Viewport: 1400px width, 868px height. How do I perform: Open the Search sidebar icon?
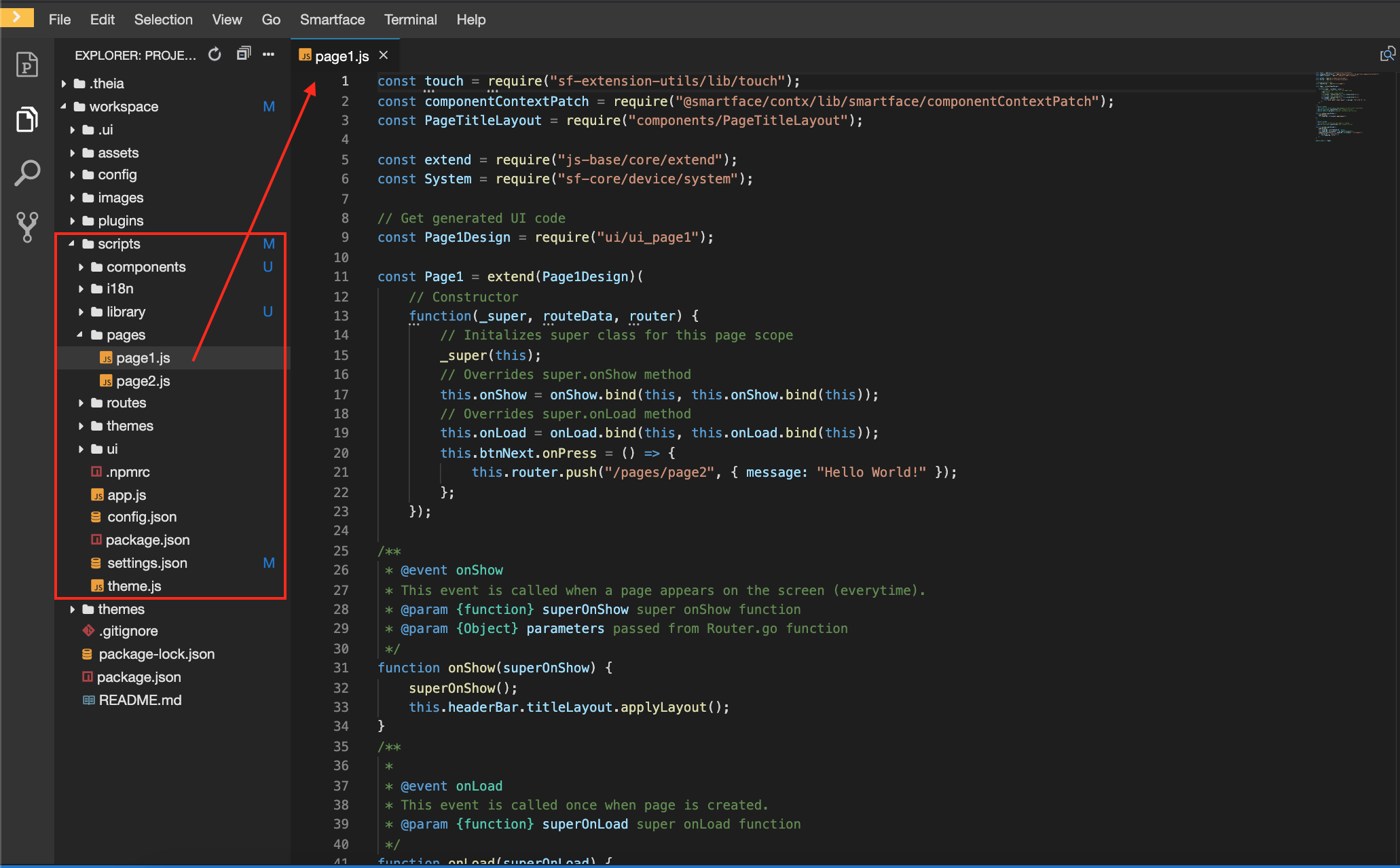pos(26,173)
